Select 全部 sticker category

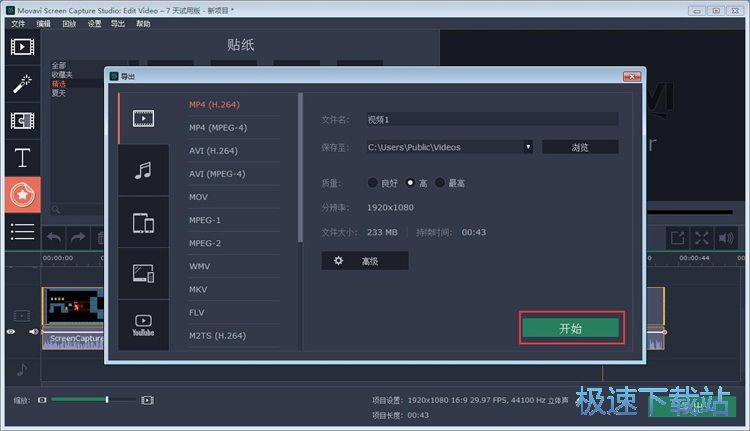click(58, 66)
